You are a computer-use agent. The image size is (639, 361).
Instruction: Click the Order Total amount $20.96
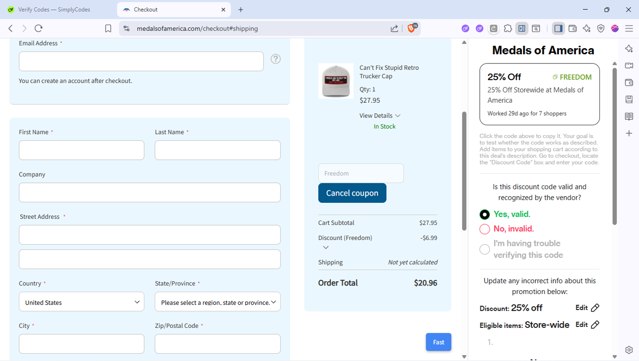pos(425,283)
